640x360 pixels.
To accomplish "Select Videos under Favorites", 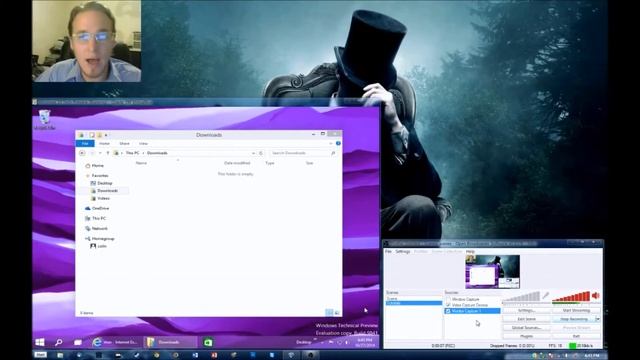I will [x=100, y=198].
